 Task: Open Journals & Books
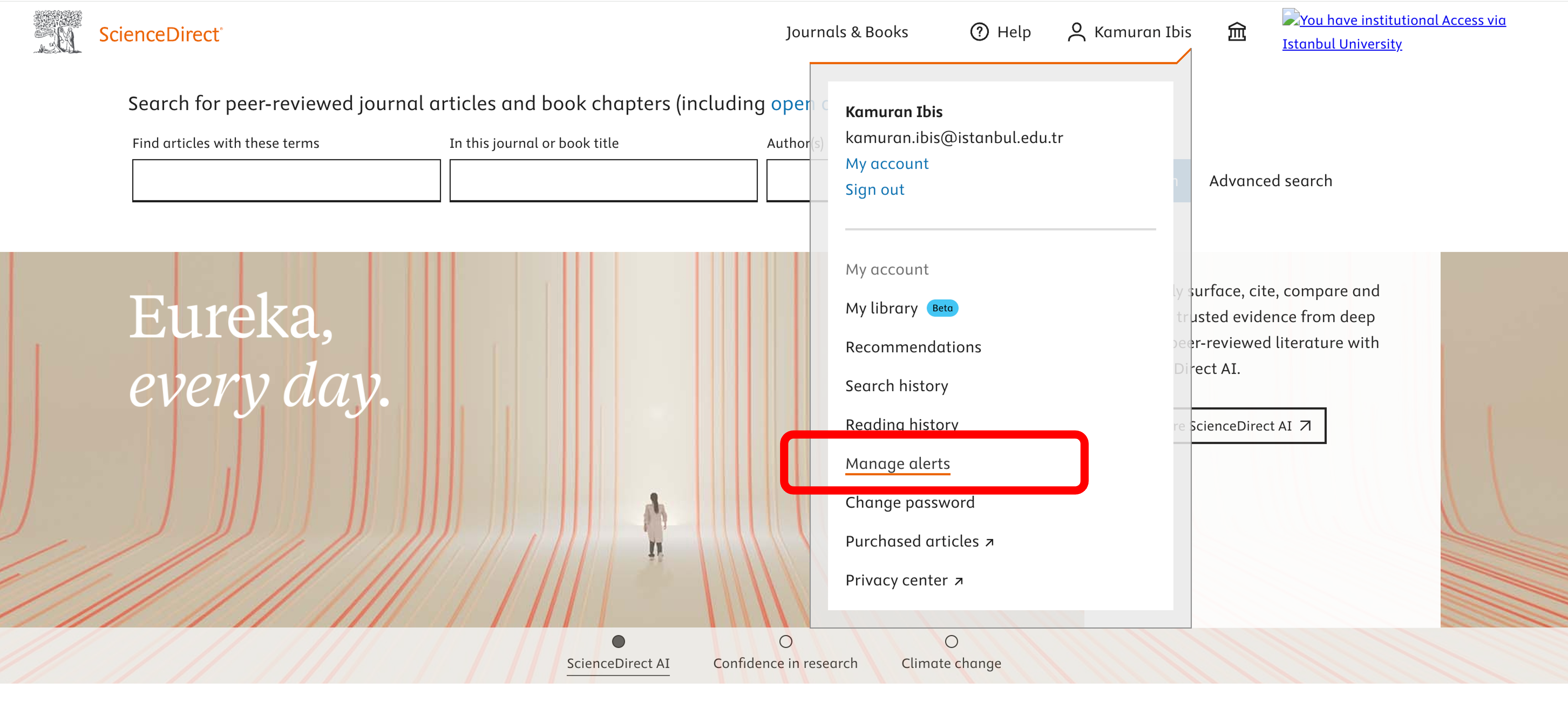tap(847, 32)
